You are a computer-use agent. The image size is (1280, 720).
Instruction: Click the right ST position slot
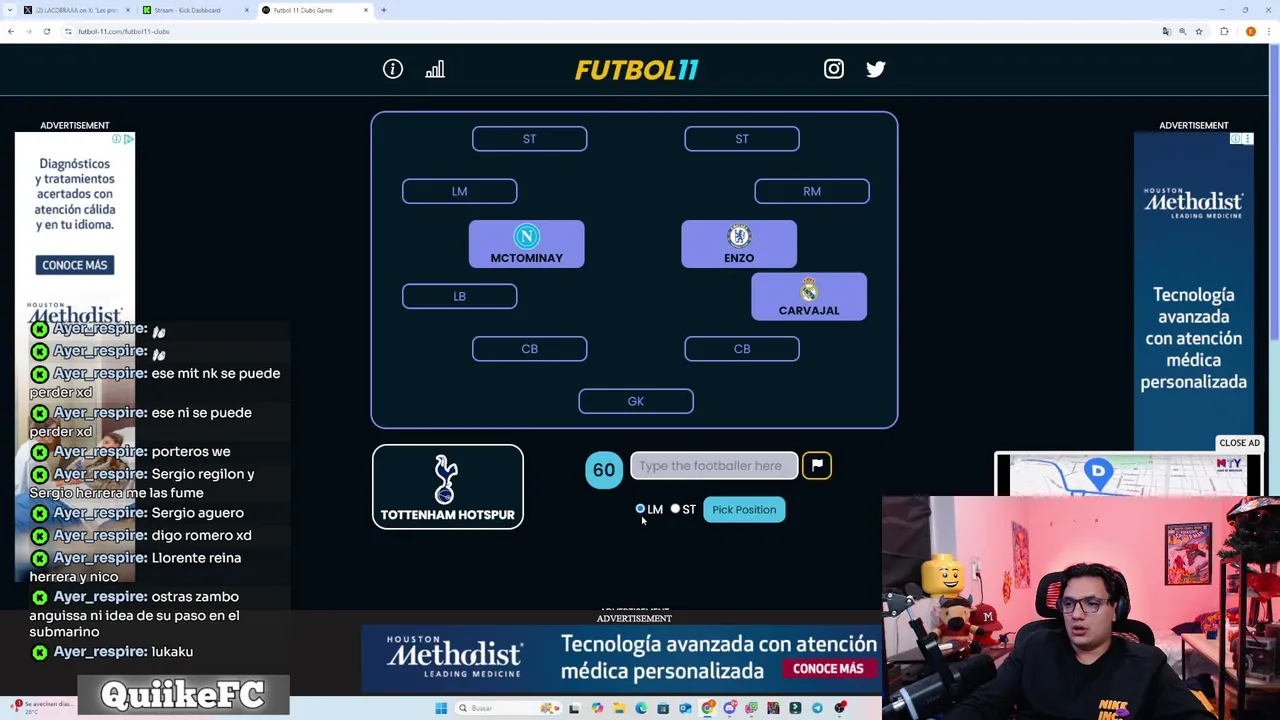click(x=742, y=139)
